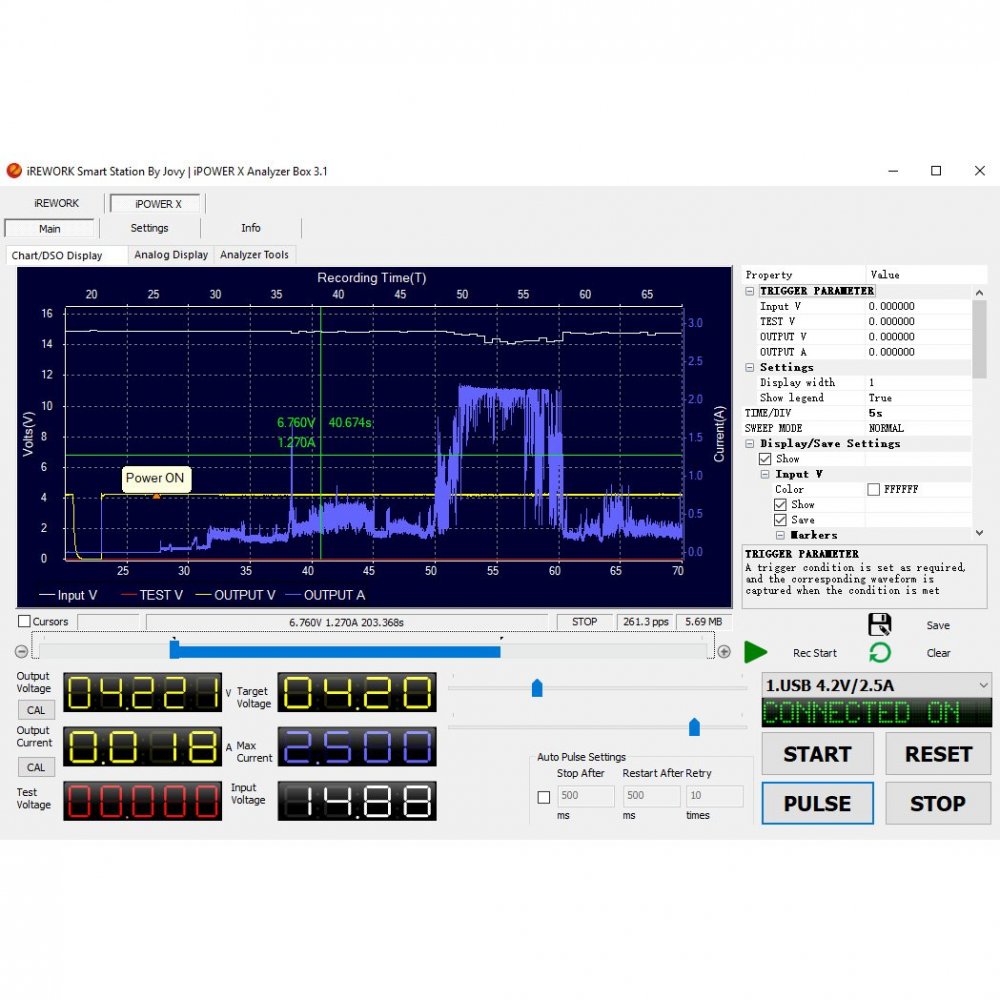Click property grid scrollbar up arrow
The width and height of the screenshot is (1000, 1000).
pos(980,292)
